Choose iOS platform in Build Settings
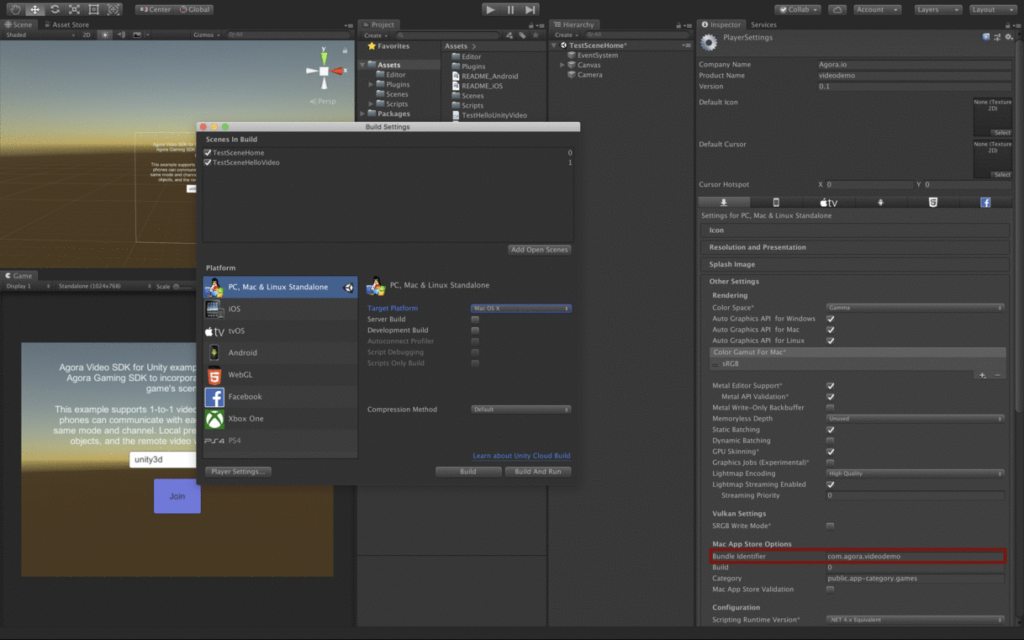The width and height of the screenshot is (1024, 640). click(280, 309)
